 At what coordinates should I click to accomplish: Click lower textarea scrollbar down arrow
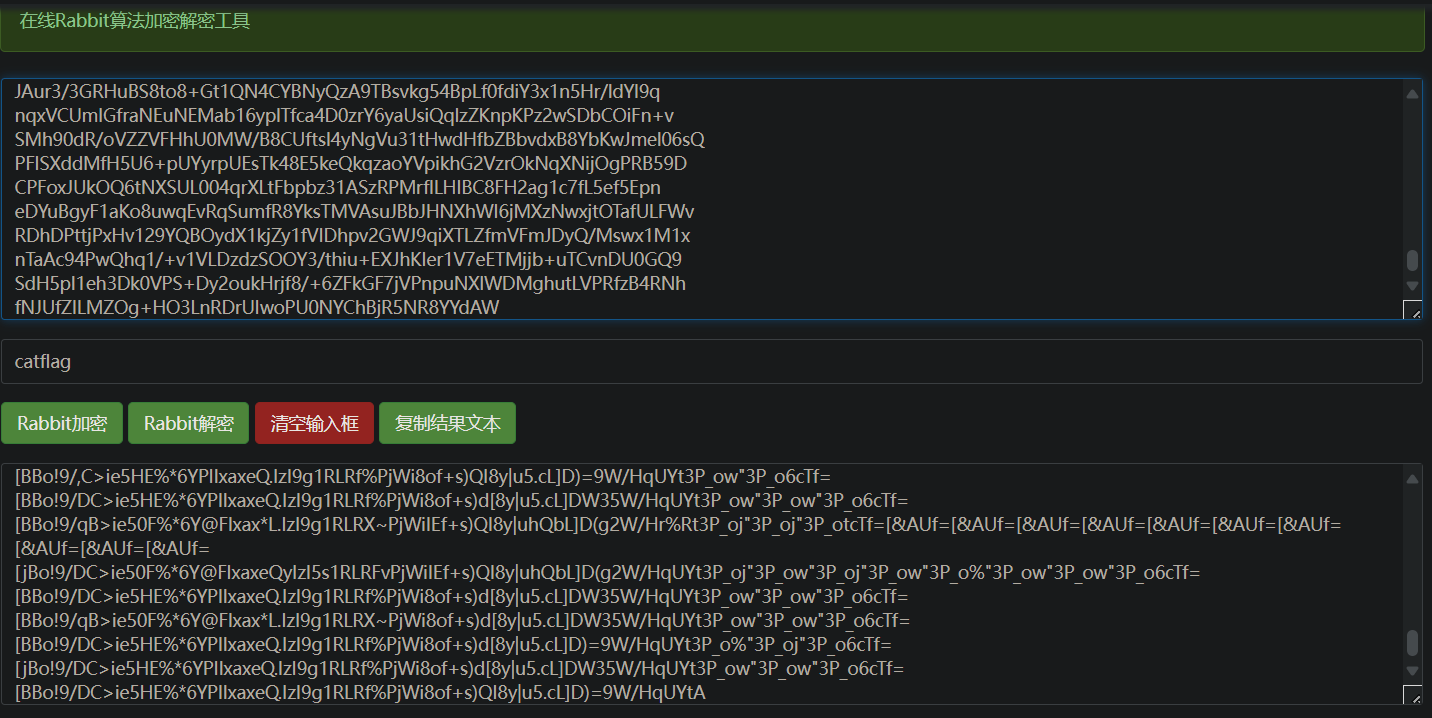1412,671
